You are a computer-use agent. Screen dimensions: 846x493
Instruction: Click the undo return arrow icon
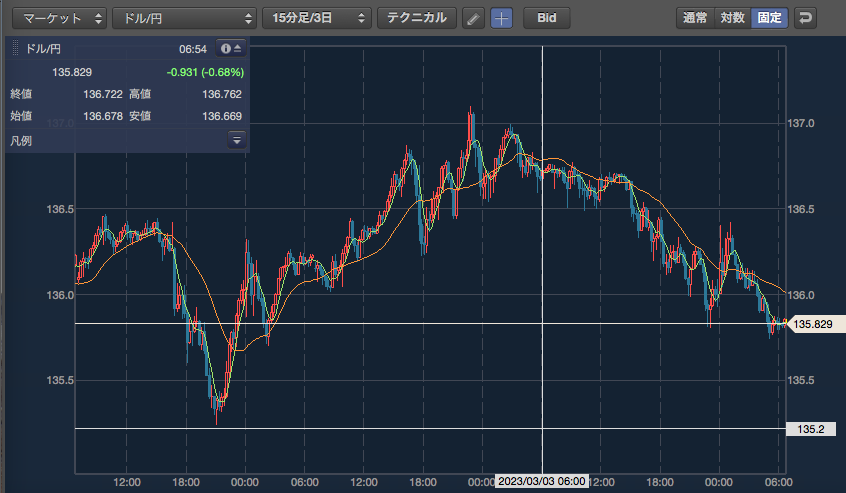[805, 18]
